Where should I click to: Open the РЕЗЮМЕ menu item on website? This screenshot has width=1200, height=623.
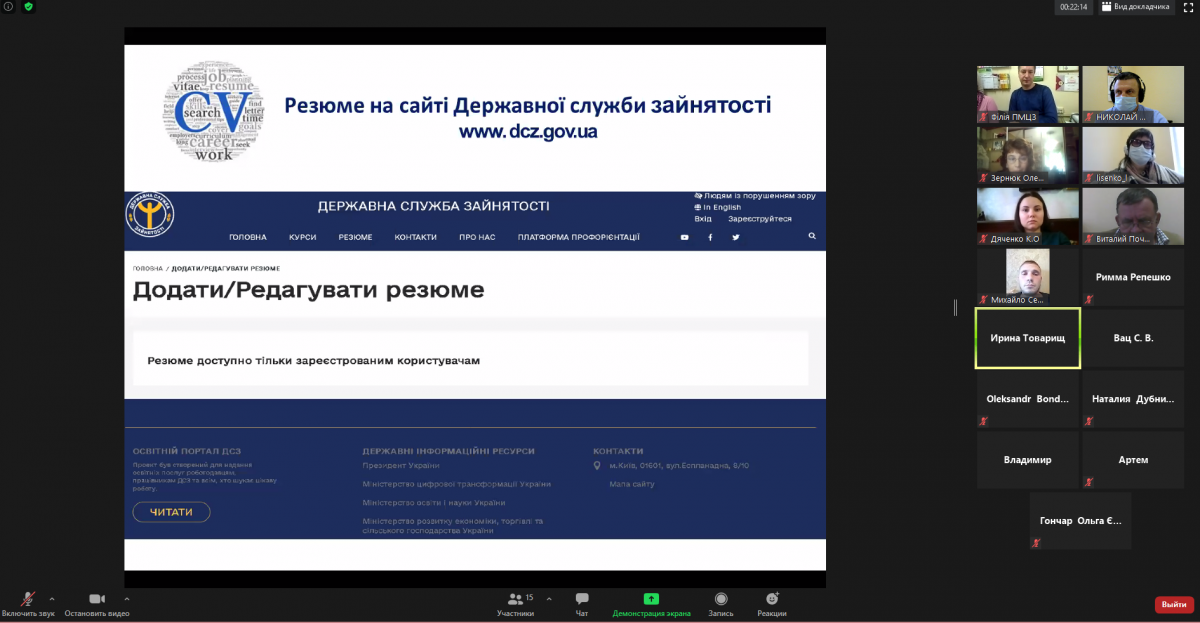(x=355, y=237)
